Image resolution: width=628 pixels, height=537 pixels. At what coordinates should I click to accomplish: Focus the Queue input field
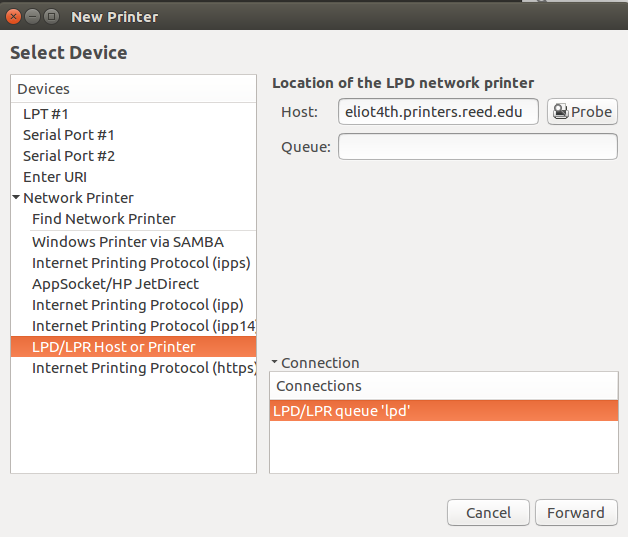coord(477,147)
